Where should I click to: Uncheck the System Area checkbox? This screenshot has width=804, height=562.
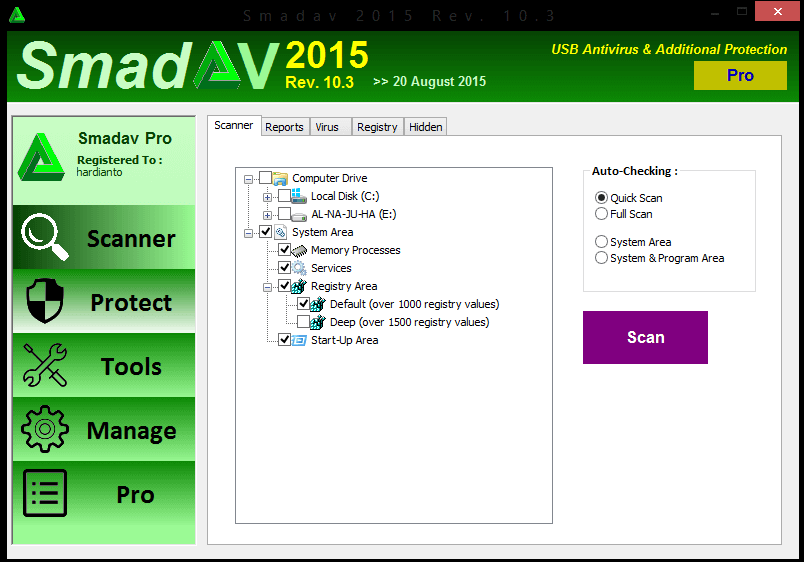click(x=266, y=232)
